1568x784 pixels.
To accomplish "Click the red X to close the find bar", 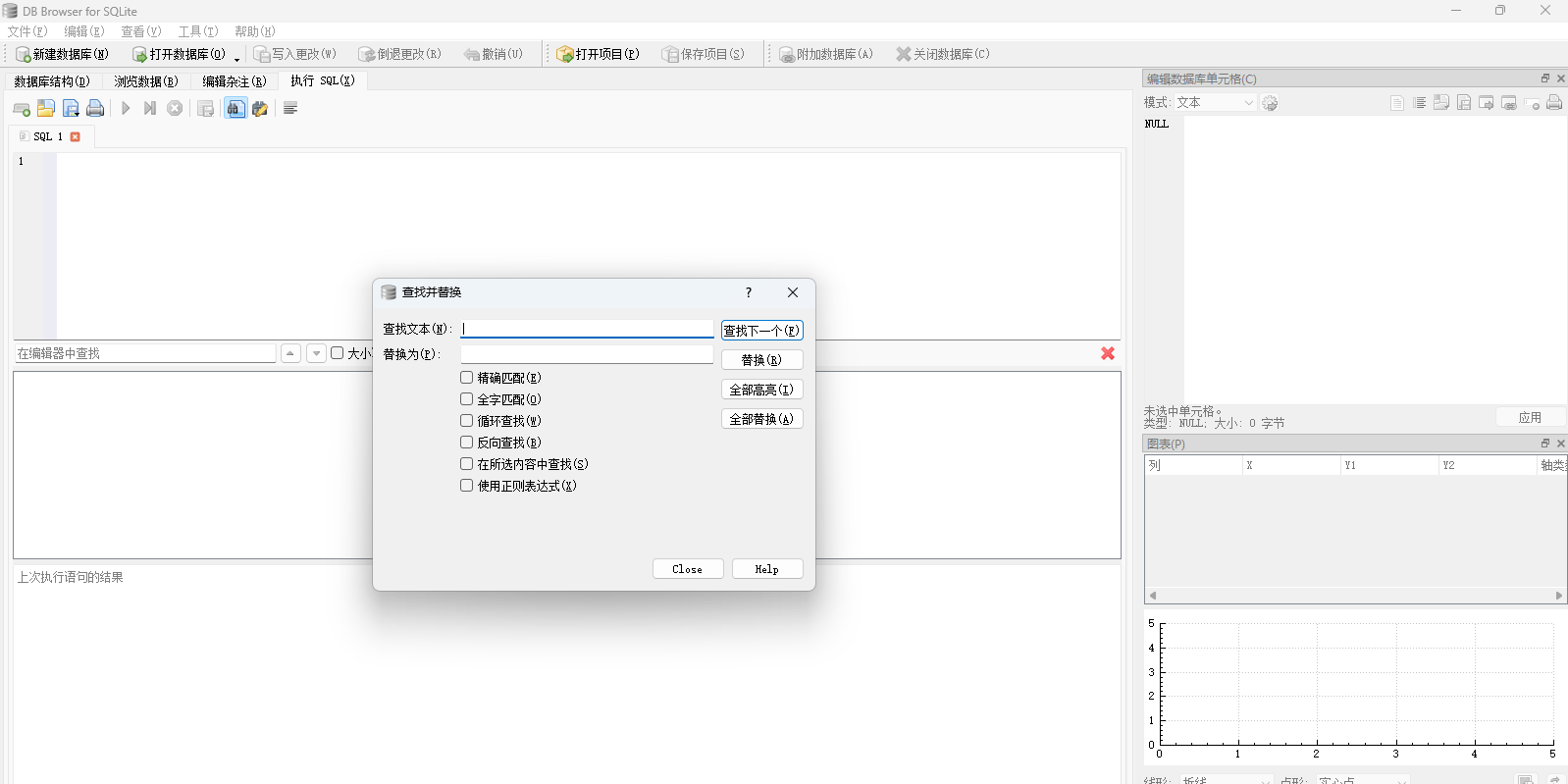I will pyautogui.click(x=1108, y=353).
